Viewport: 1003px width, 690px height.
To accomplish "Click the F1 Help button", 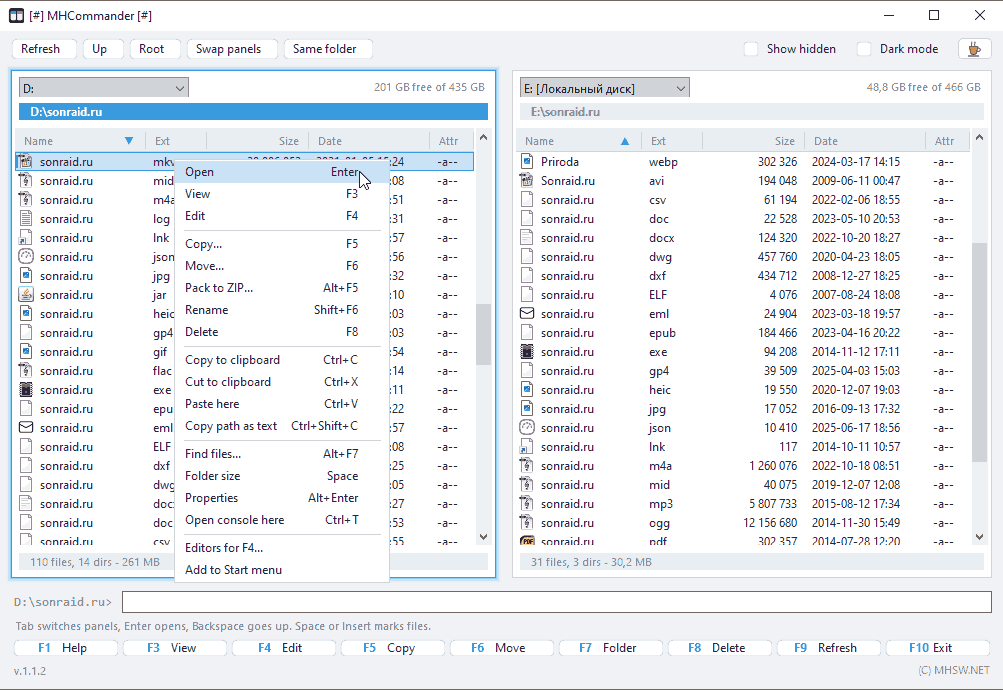I will 66,648.
